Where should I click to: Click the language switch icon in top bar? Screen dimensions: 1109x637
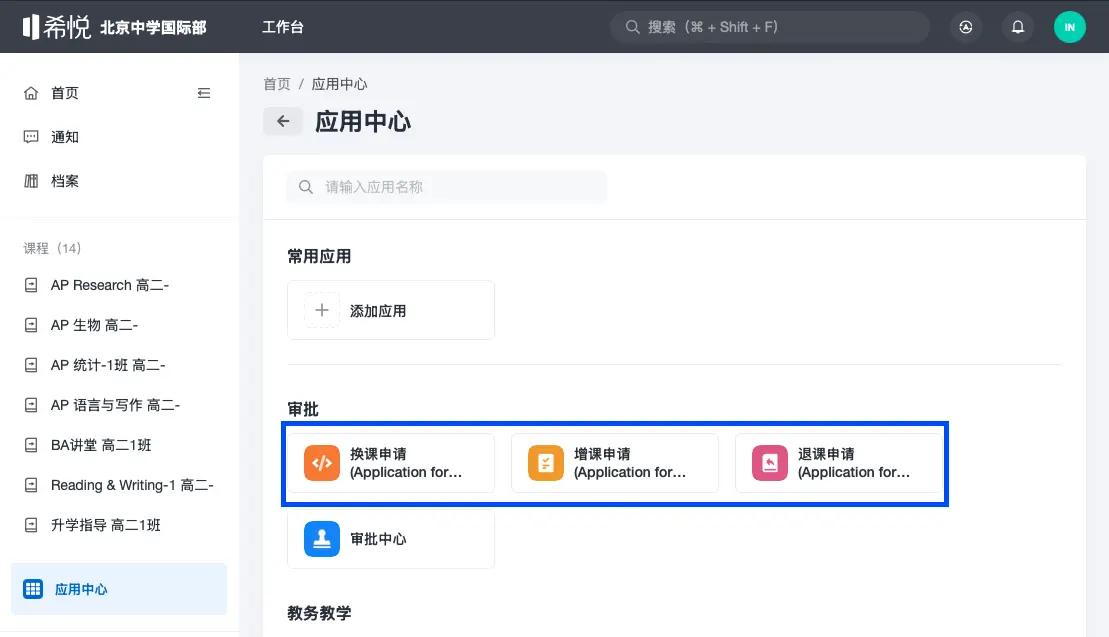coord(966,27)
